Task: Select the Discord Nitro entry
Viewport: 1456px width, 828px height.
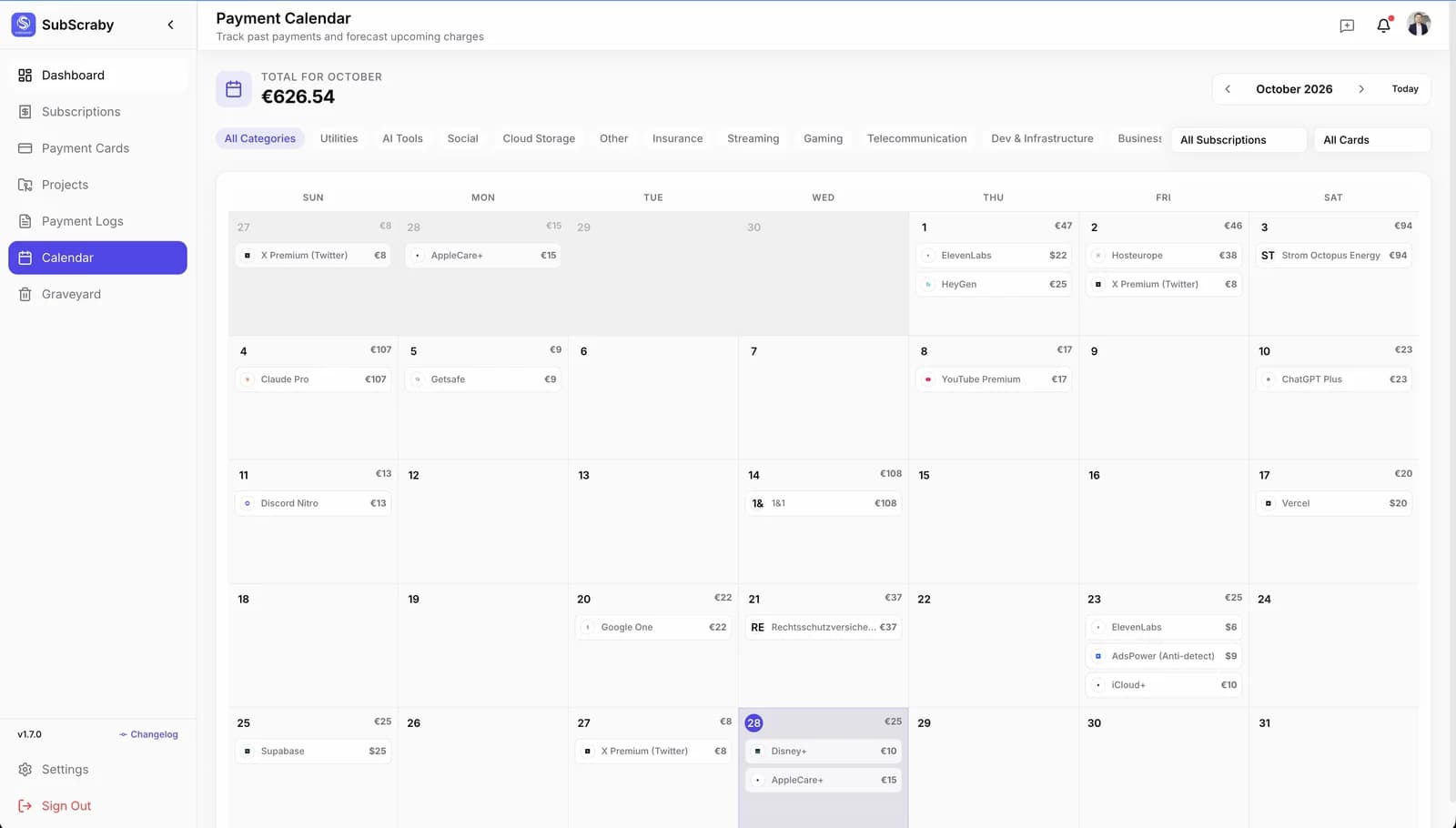Action: (313, 503)
